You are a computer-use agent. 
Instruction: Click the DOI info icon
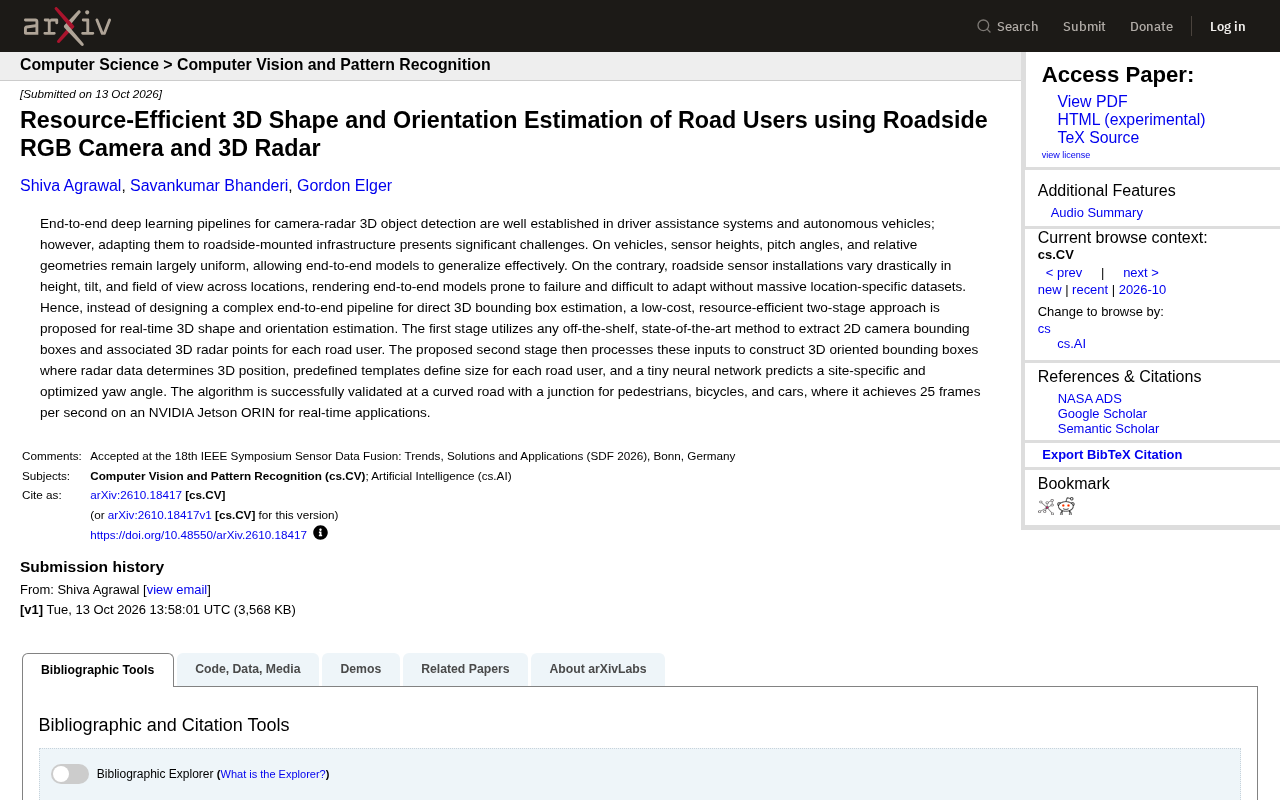(320, 533)
